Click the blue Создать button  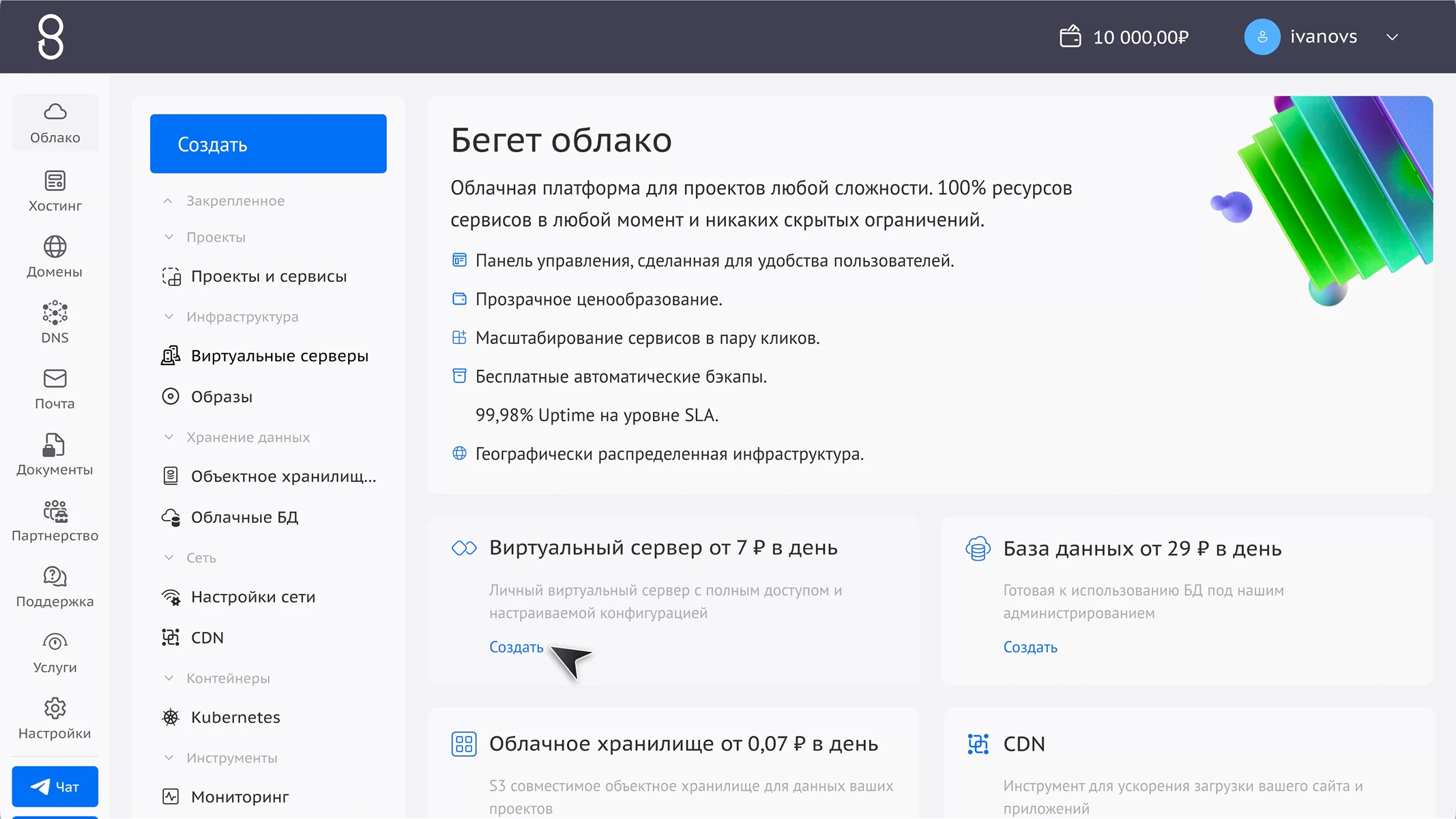(268, 144)
